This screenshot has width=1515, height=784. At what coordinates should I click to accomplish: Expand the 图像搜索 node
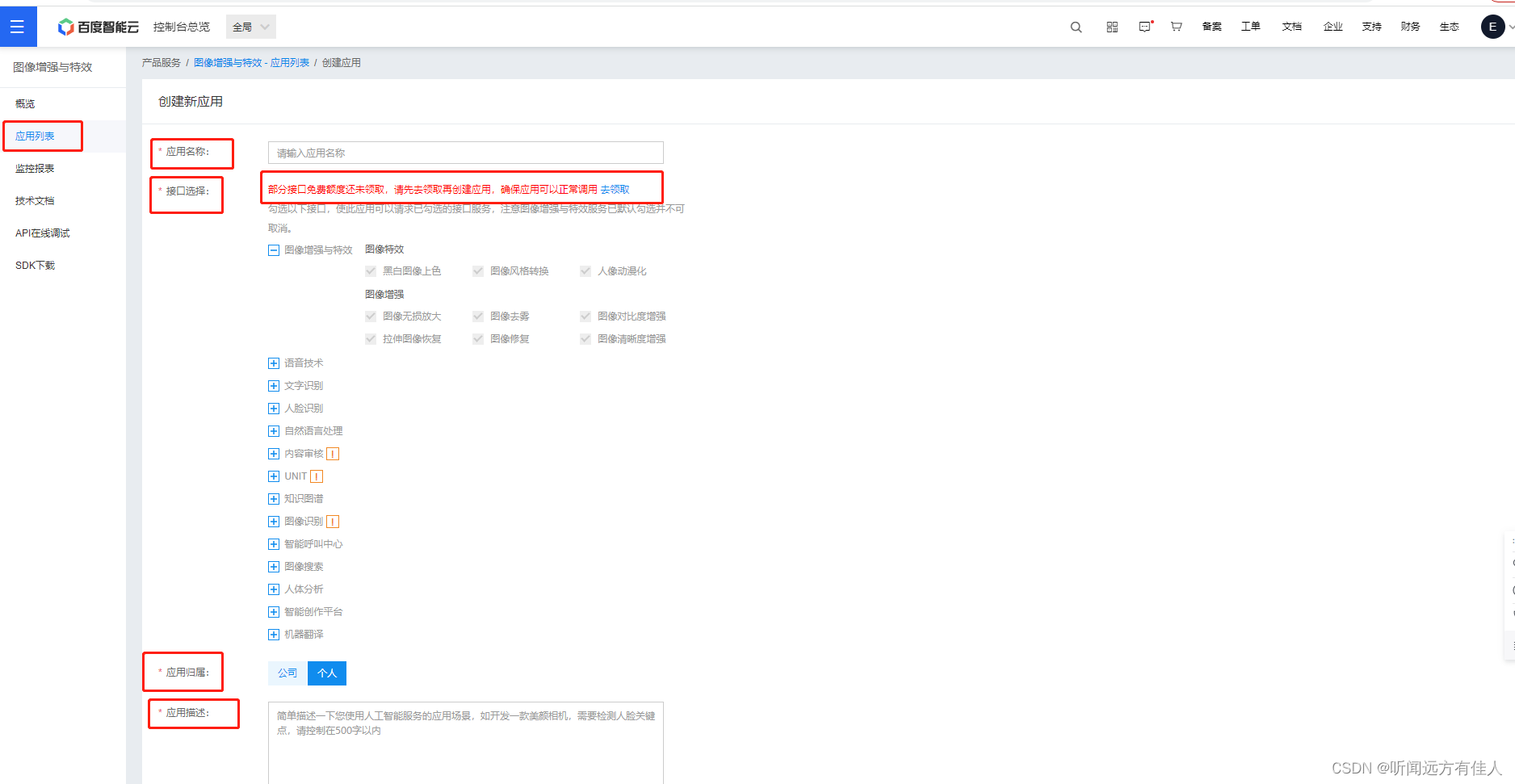(x=274, y=567)
